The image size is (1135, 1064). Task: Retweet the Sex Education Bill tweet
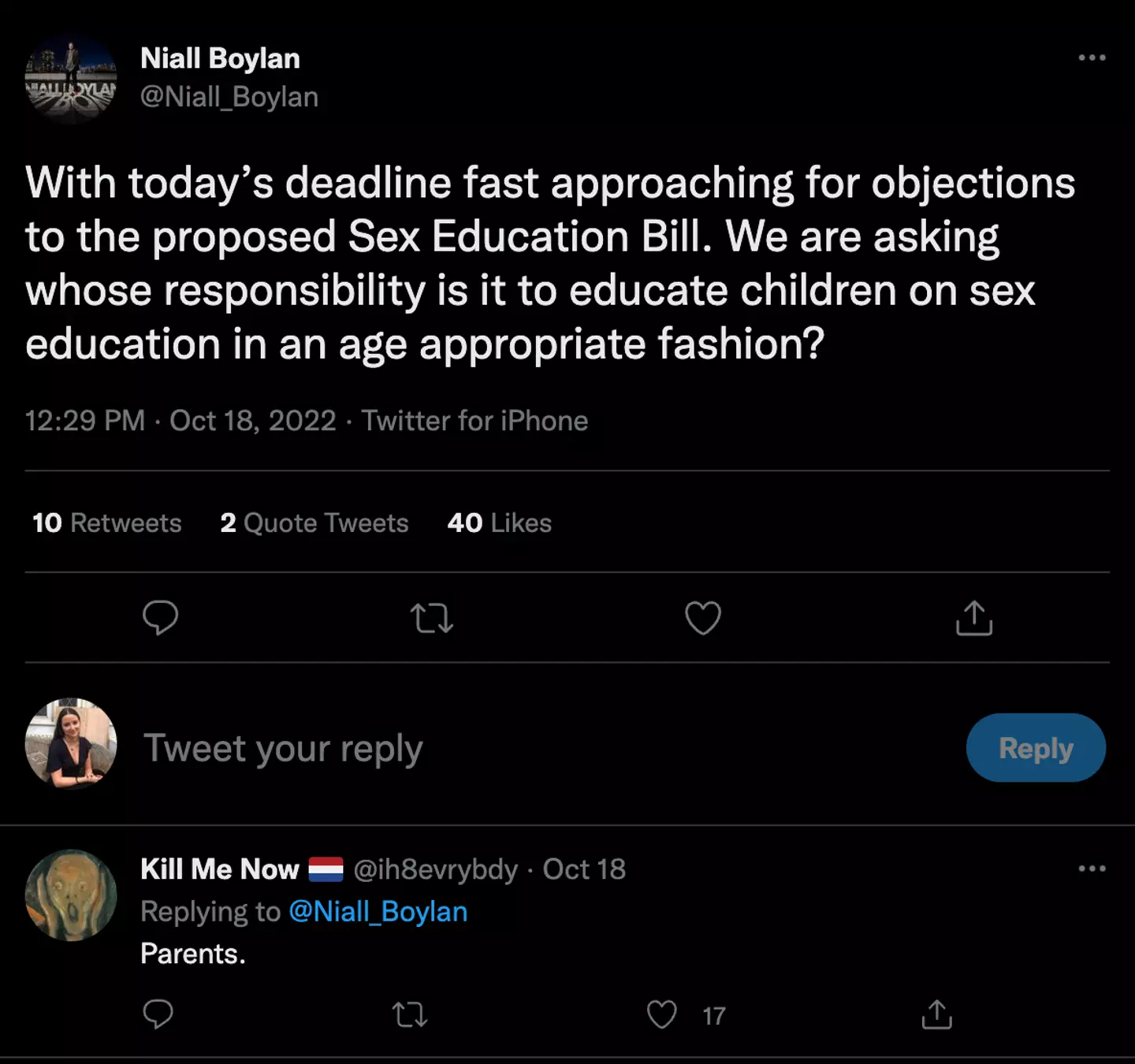pyautogui.click(x=432, y=617)
